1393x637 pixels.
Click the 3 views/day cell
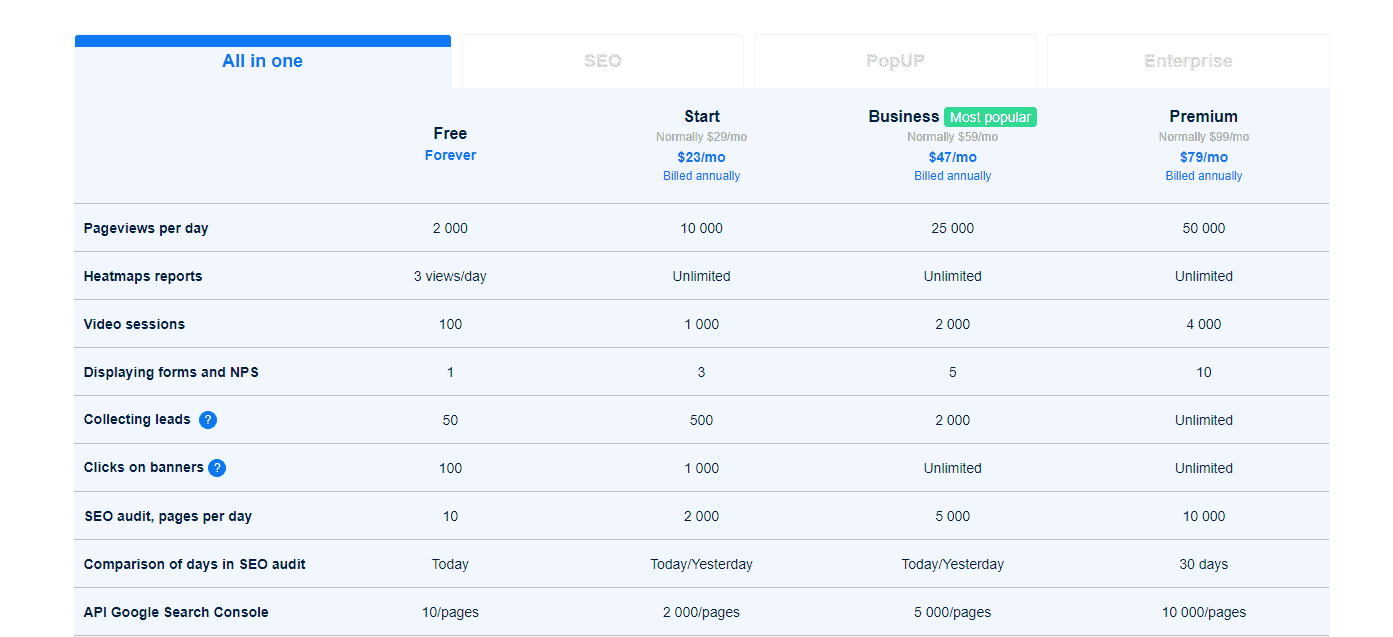(x=450, y=276)
